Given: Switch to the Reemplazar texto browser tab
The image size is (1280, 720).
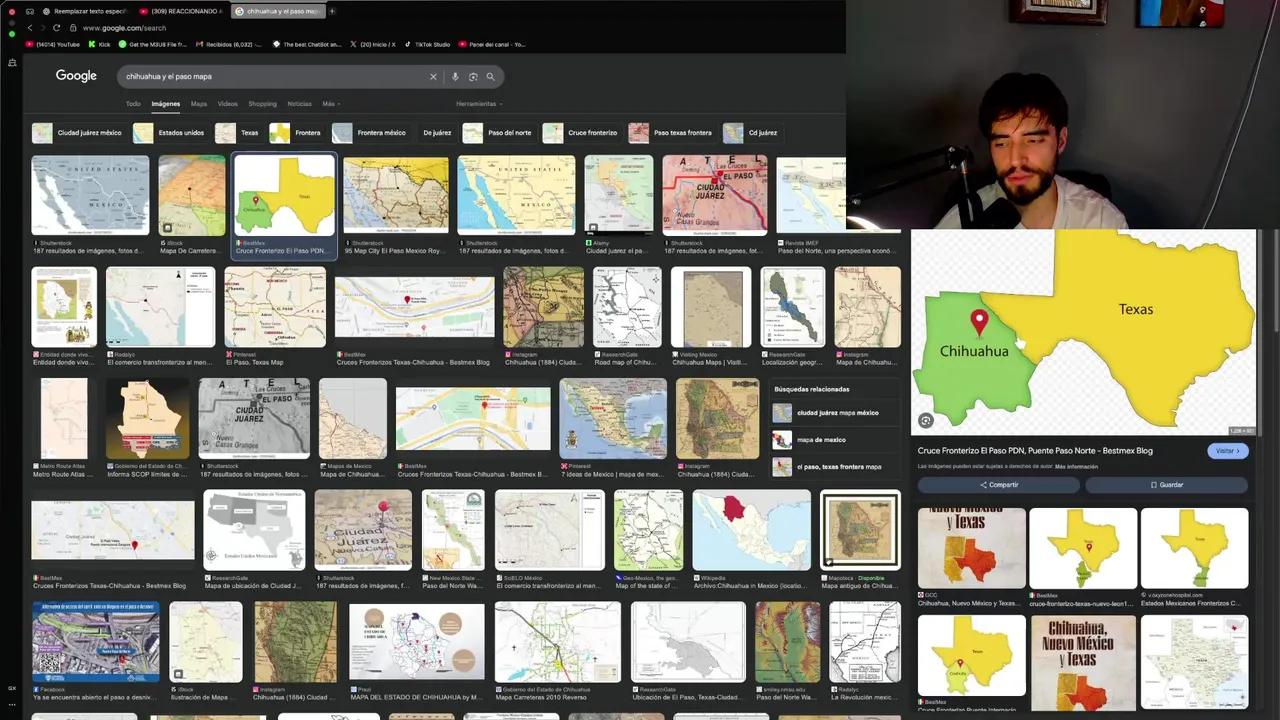Looking at the screenshot, I should tap(84, 11).
